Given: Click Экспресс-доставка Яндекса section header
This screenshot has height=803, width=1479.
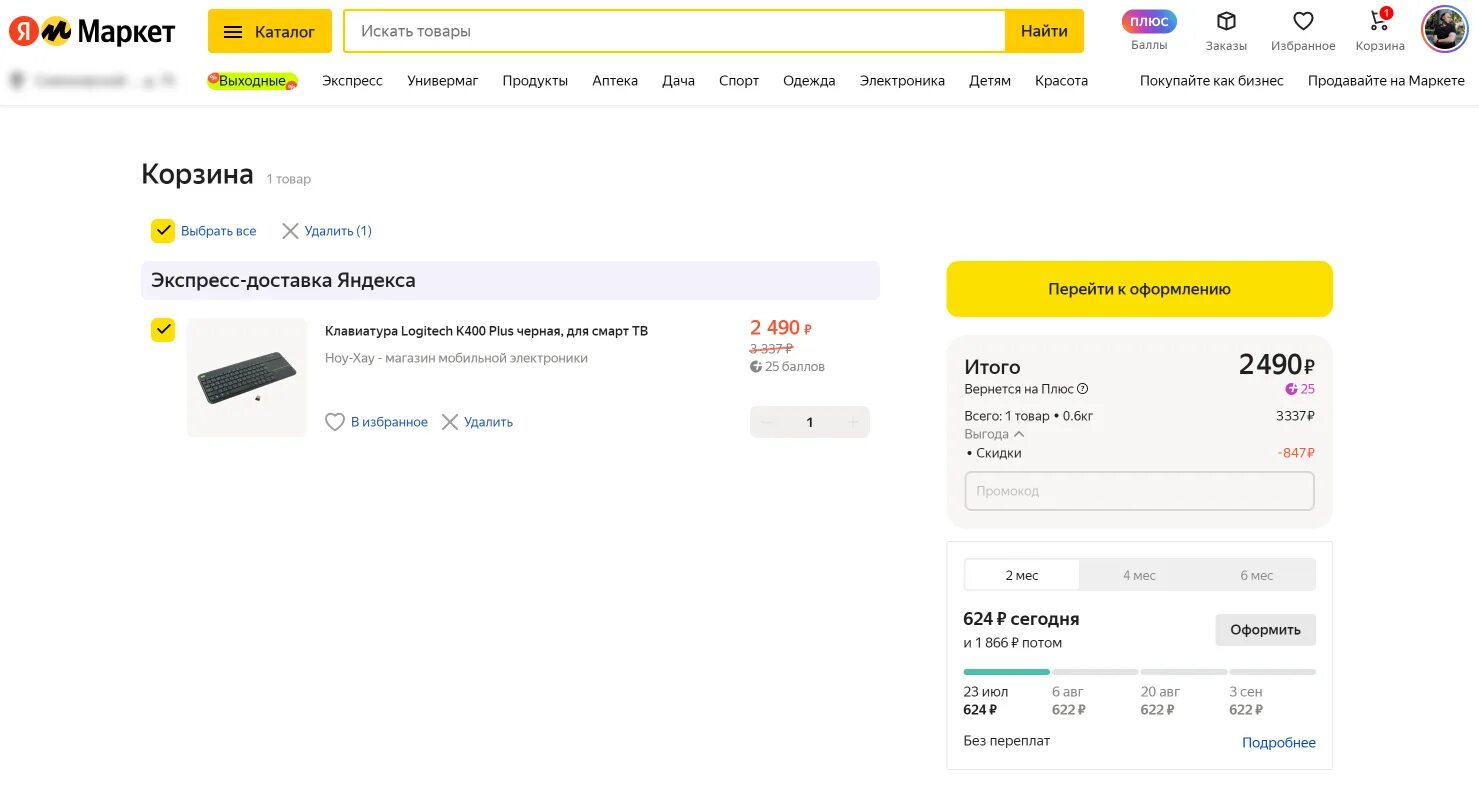Looking at the screenshot, I should coord(510,280).
